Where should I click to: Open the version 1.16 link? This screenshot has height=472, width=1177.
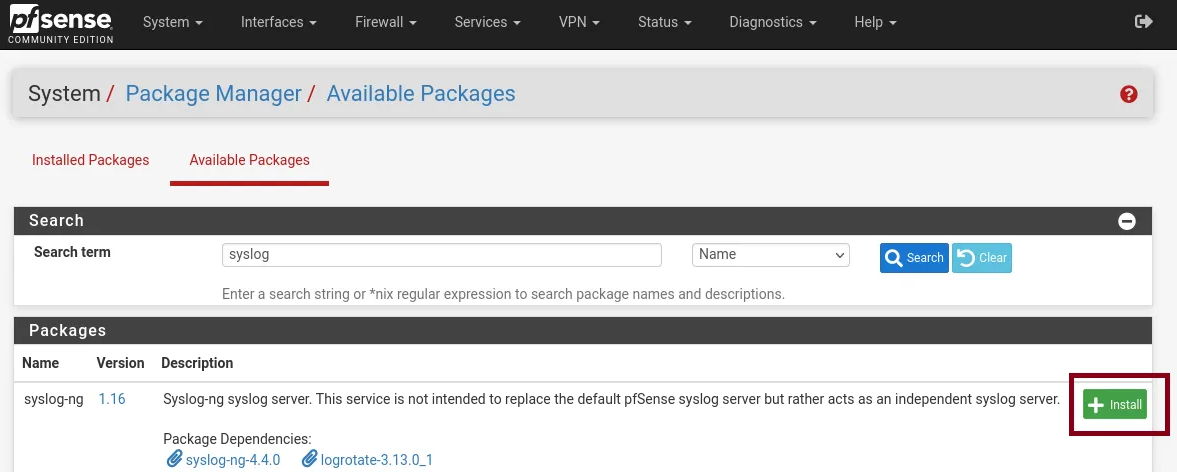(112, 399)
